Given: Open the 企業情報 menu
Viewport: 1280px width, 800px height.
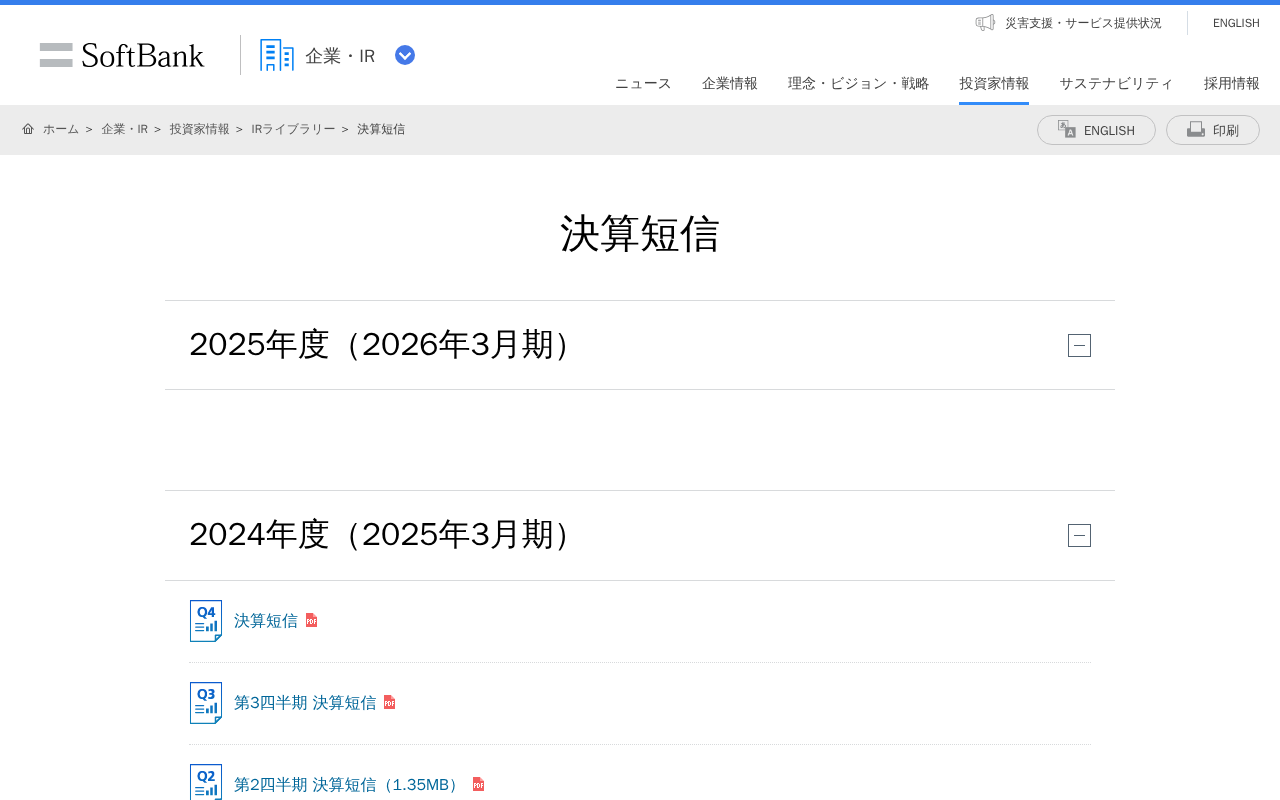Looking at the screenshot, I should 730,83.
